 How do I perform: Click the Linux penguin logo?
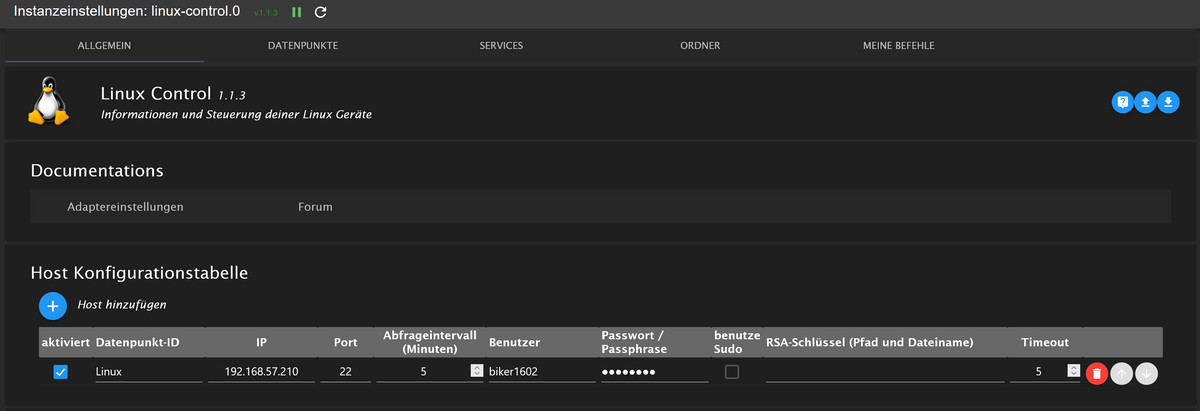click(x=48, y=102)
